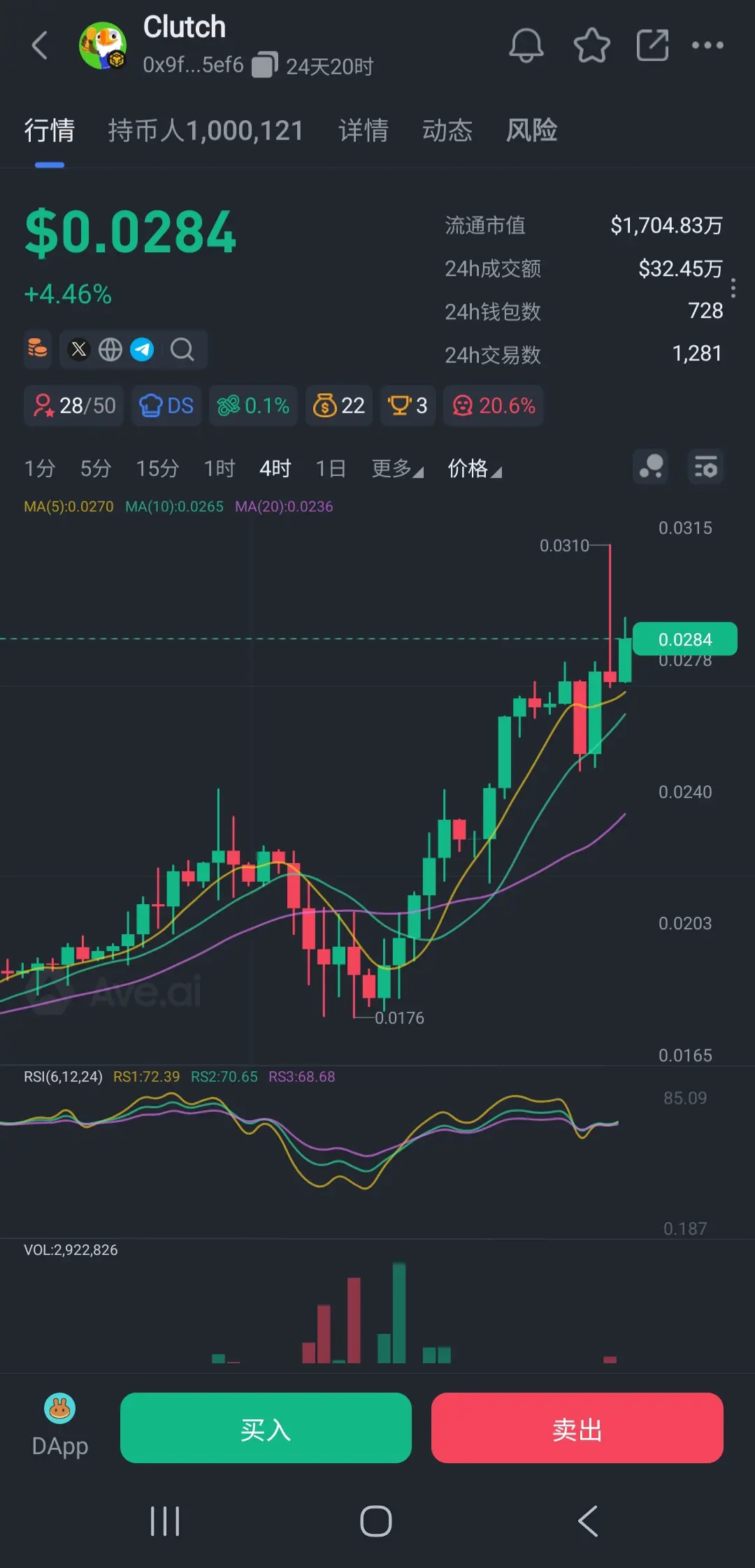Viewport: 755px width, 1568px height.
Task: Select the 5分 timeframe
Action: click(x=95, y=468)
